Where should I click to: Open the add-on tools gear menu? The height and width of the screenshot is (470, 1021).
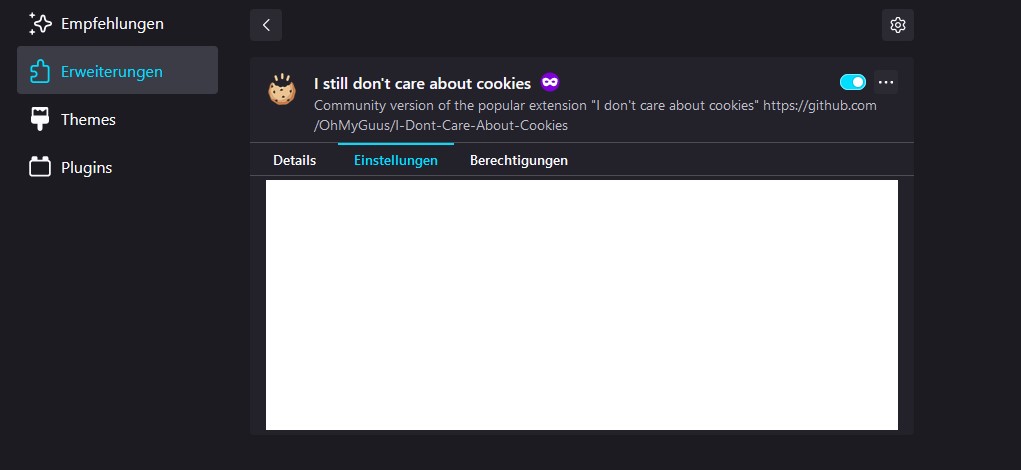(x=897, y=25)
